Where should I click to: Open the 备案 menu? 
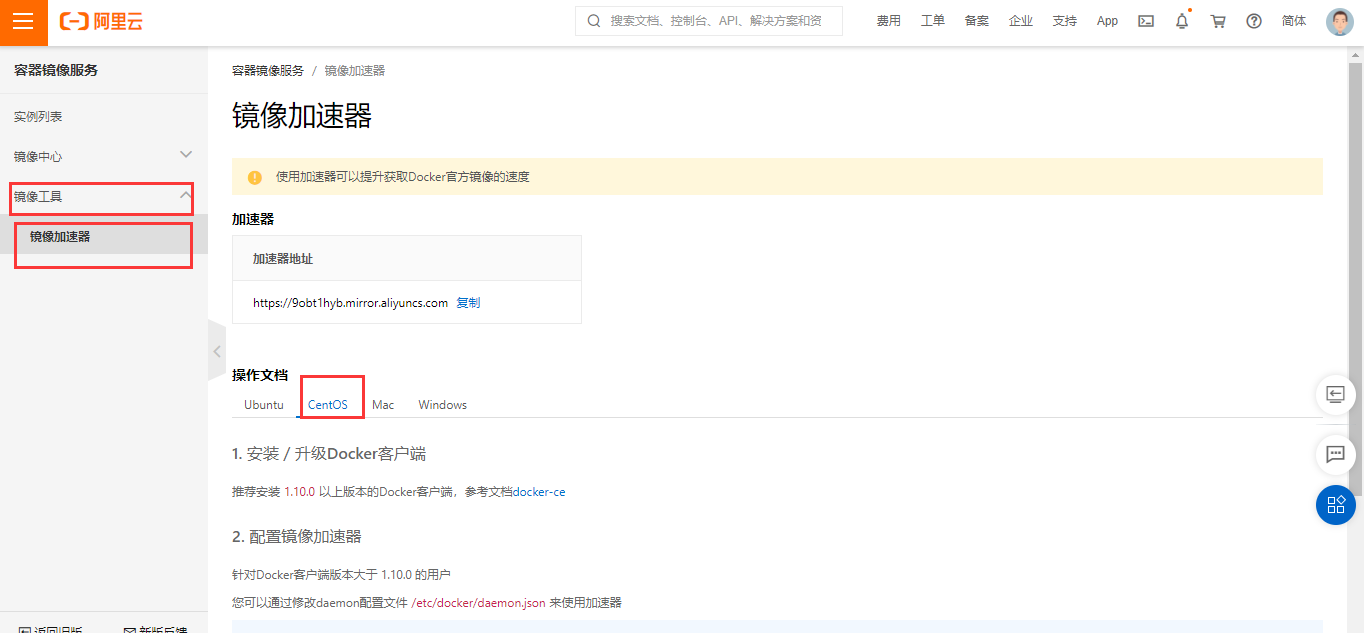(x=976, y=21)
